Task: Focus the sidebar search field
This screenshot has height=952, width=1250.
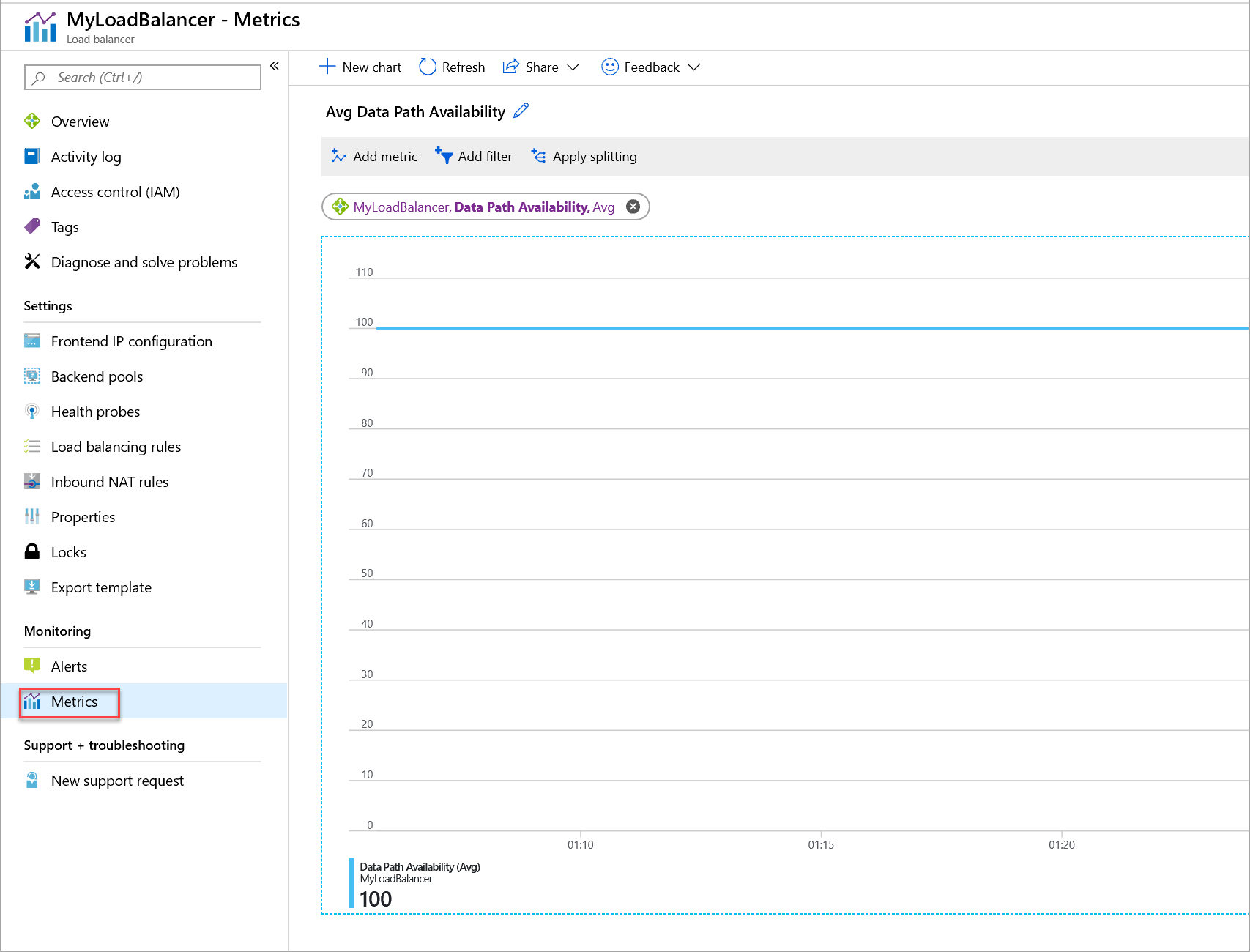Action: point(143,78)
